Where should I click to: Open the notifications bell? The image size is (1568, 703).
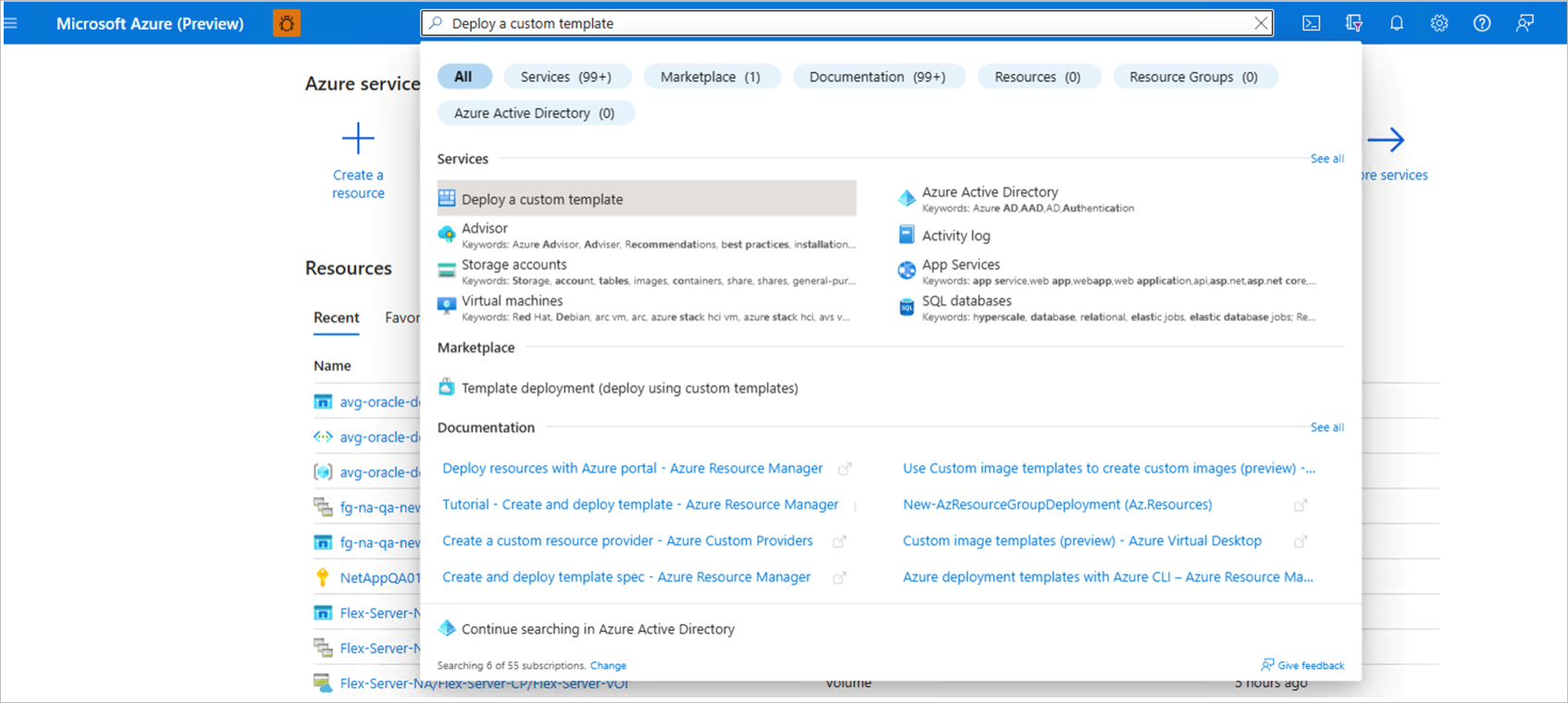[x=1396, y=23]
